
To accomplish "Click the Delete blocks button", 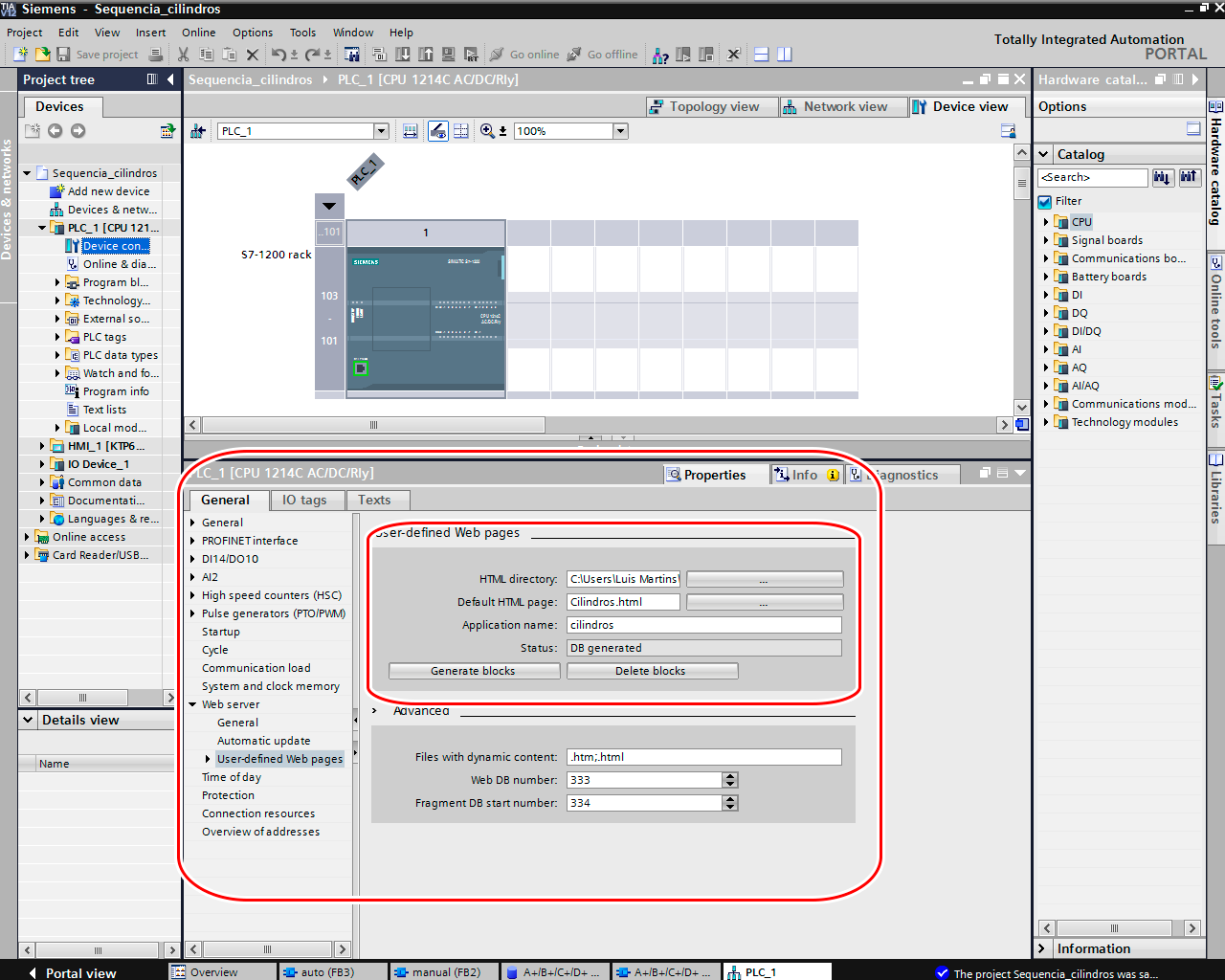I will (652, 671).
